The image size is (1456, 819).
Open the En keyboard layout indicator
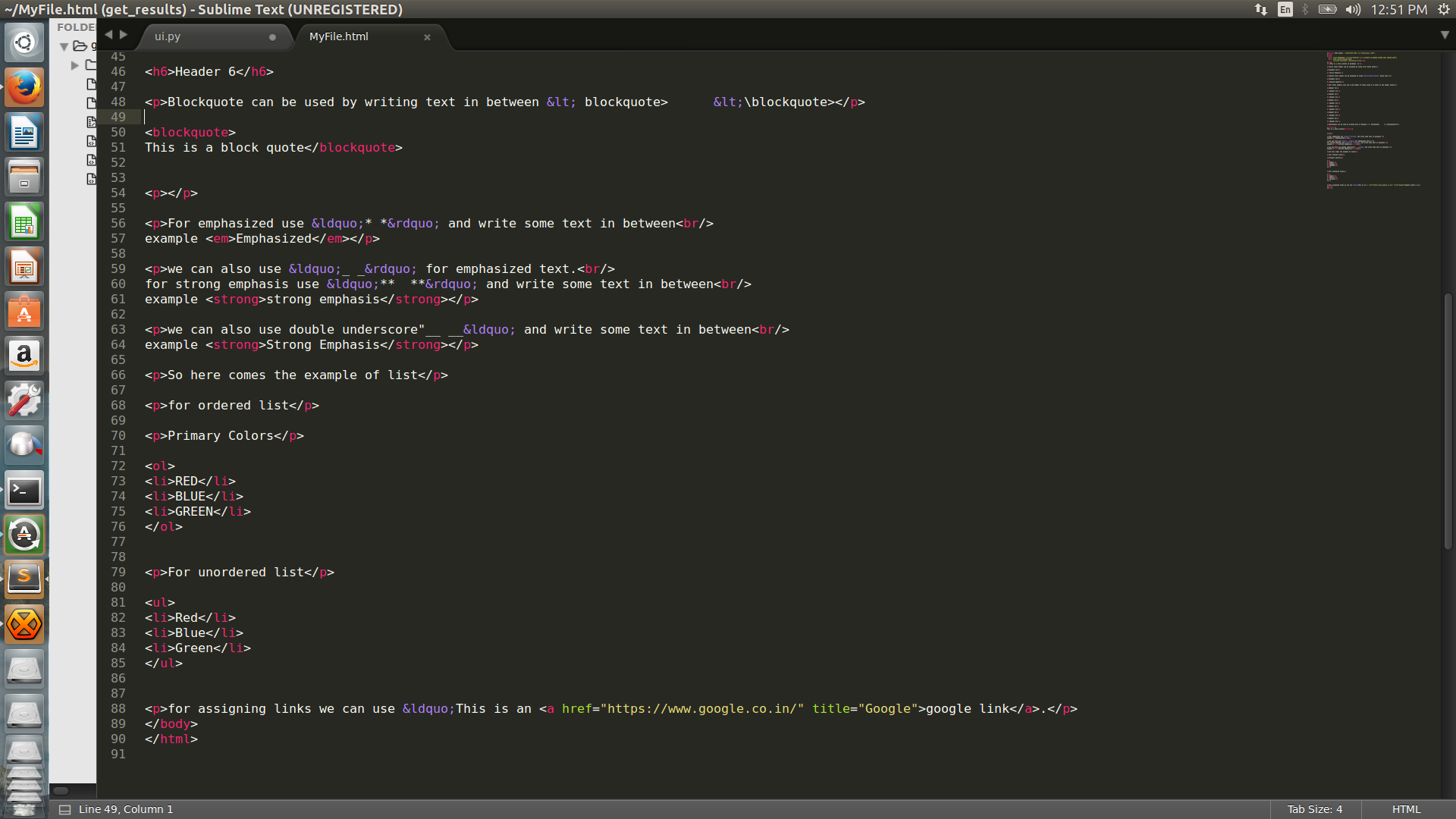pos(1285,9)
